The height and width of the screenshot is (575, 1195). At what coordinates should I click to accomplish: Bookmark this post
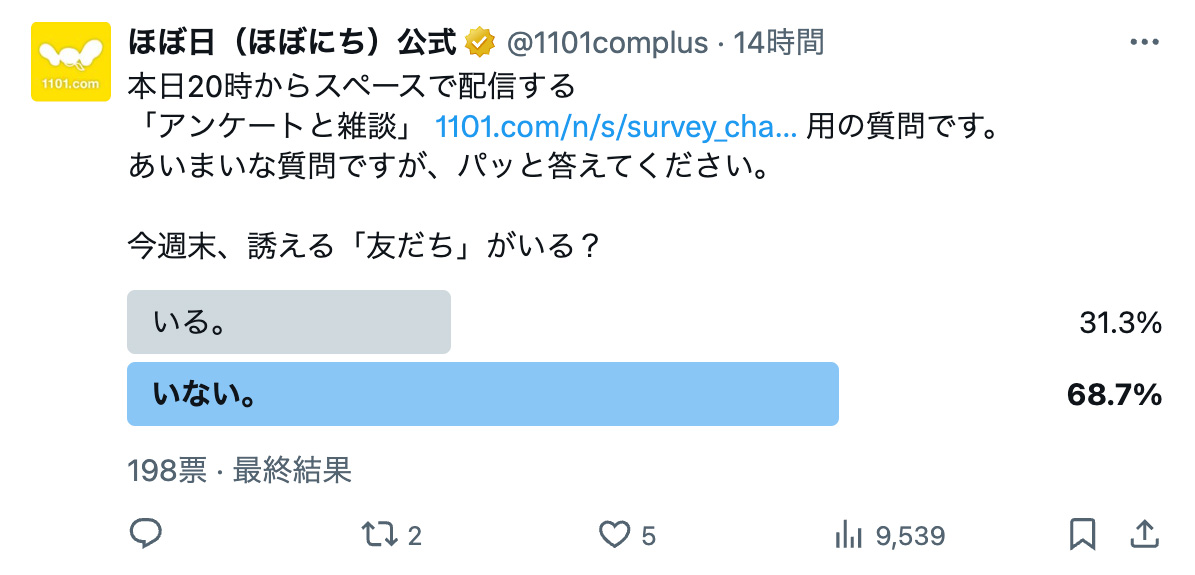[x=1082, y=534]
